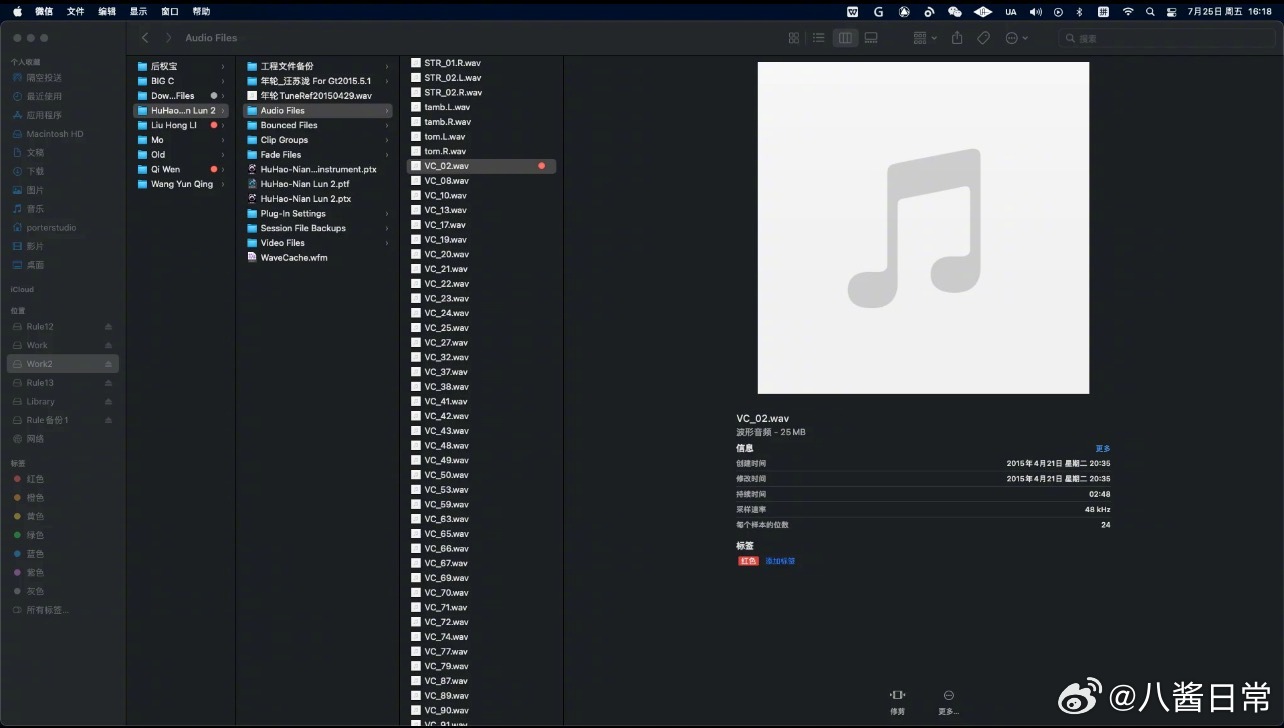The height and width of the screenshot is (728, 1284).
Task: Select the Work volume in sidebar
Action: (x=62, y=345)
